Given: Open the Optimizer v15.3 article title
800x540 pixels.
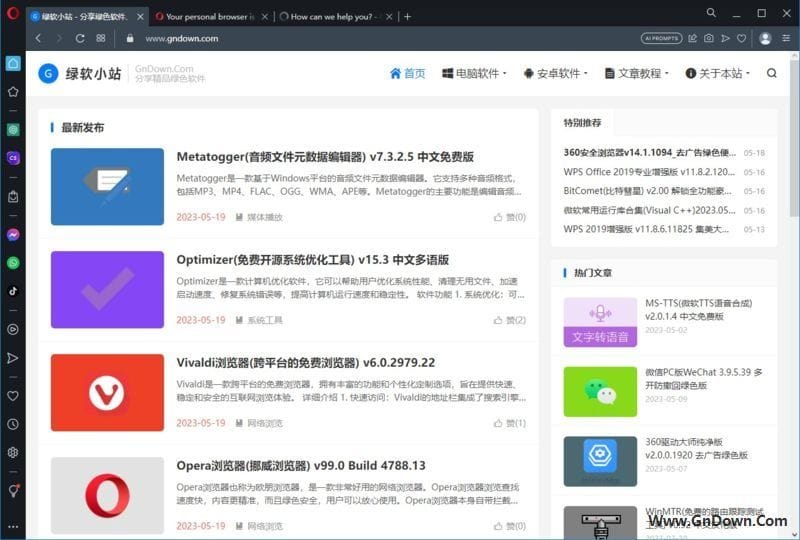Looking at the screenshot, I should click(313, 260).
